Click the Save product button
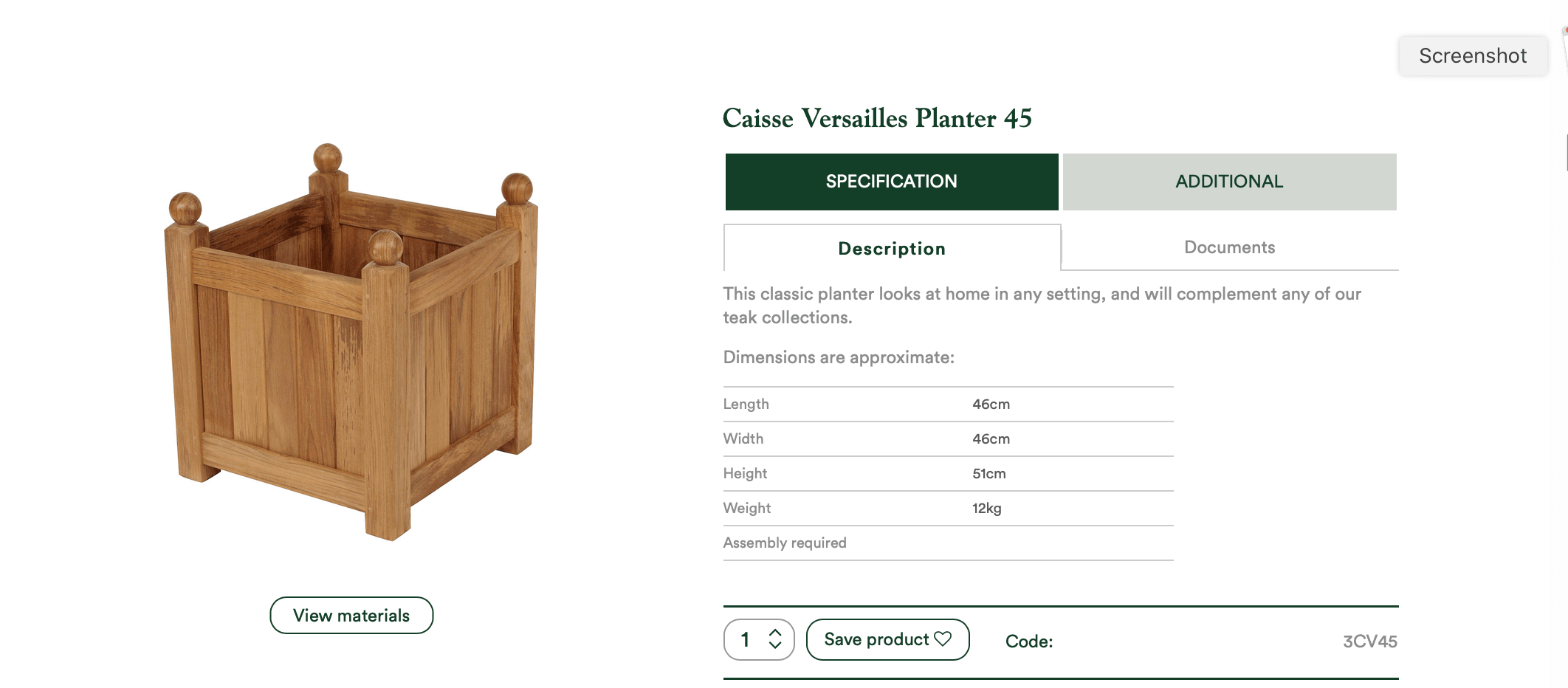Viewport: 1568px width, 688px height. click(x=888, y=639)
